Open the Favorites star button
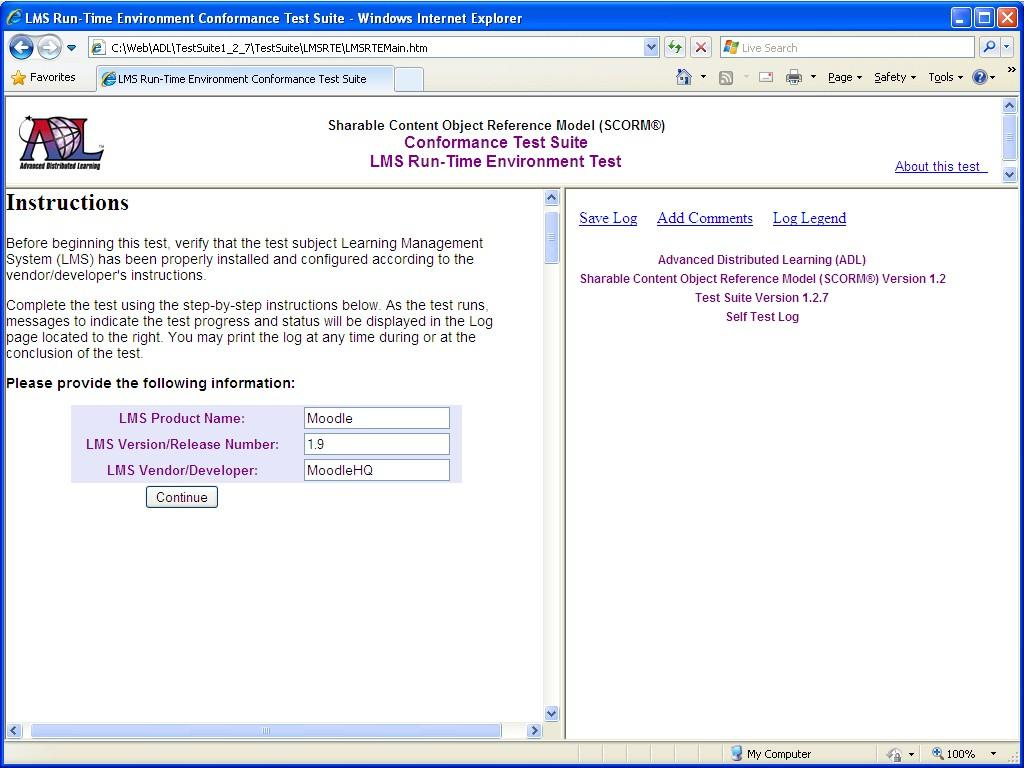Viewport: 1024px width, 768px height. click(43, 77)
